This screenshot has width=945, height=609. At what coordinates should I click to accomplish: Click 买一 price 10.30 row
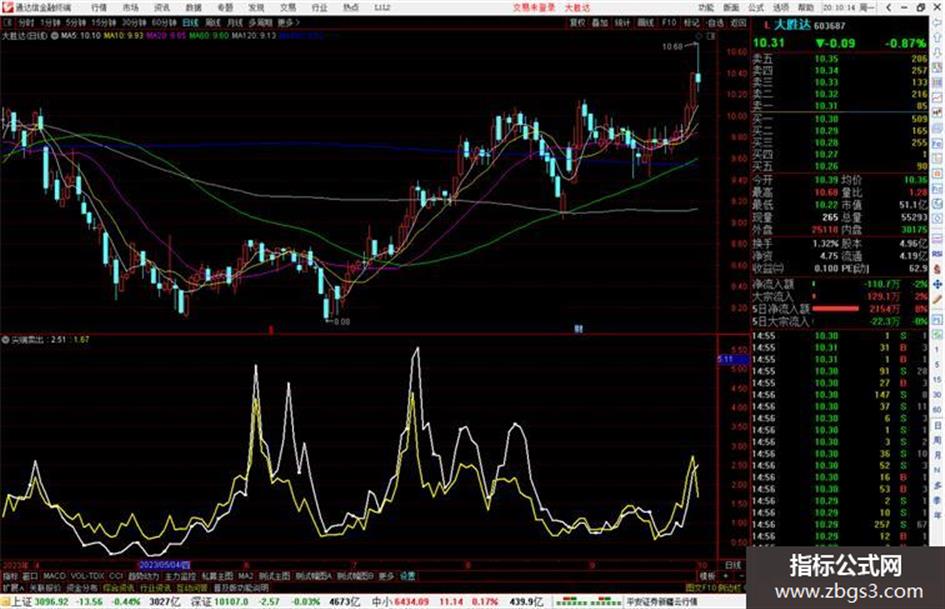point(840,119)
